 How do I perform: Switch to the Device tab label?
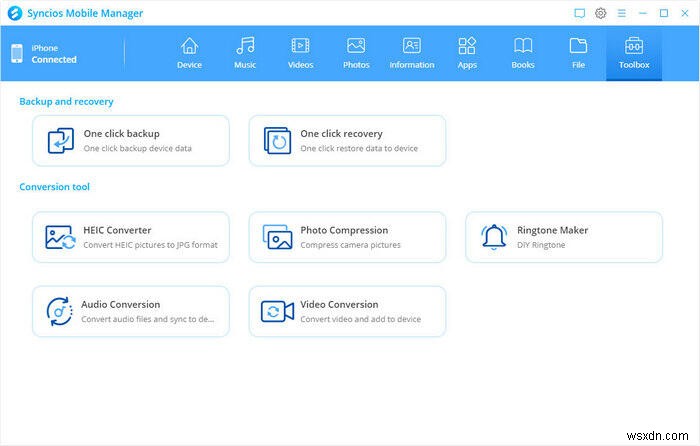click(189, 65)
